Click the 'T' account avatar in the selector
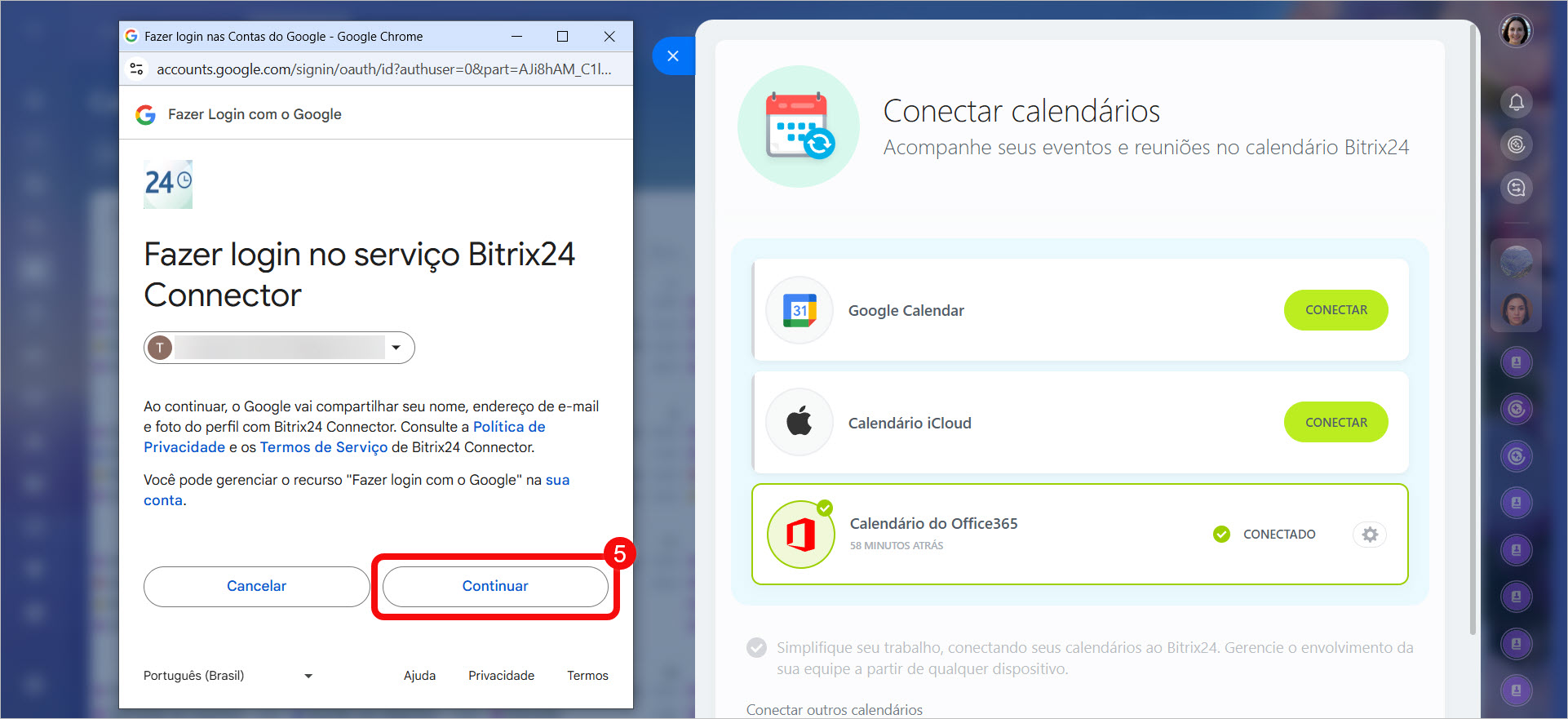This screenshot has height=719, width=1568. tap(160, 348)
